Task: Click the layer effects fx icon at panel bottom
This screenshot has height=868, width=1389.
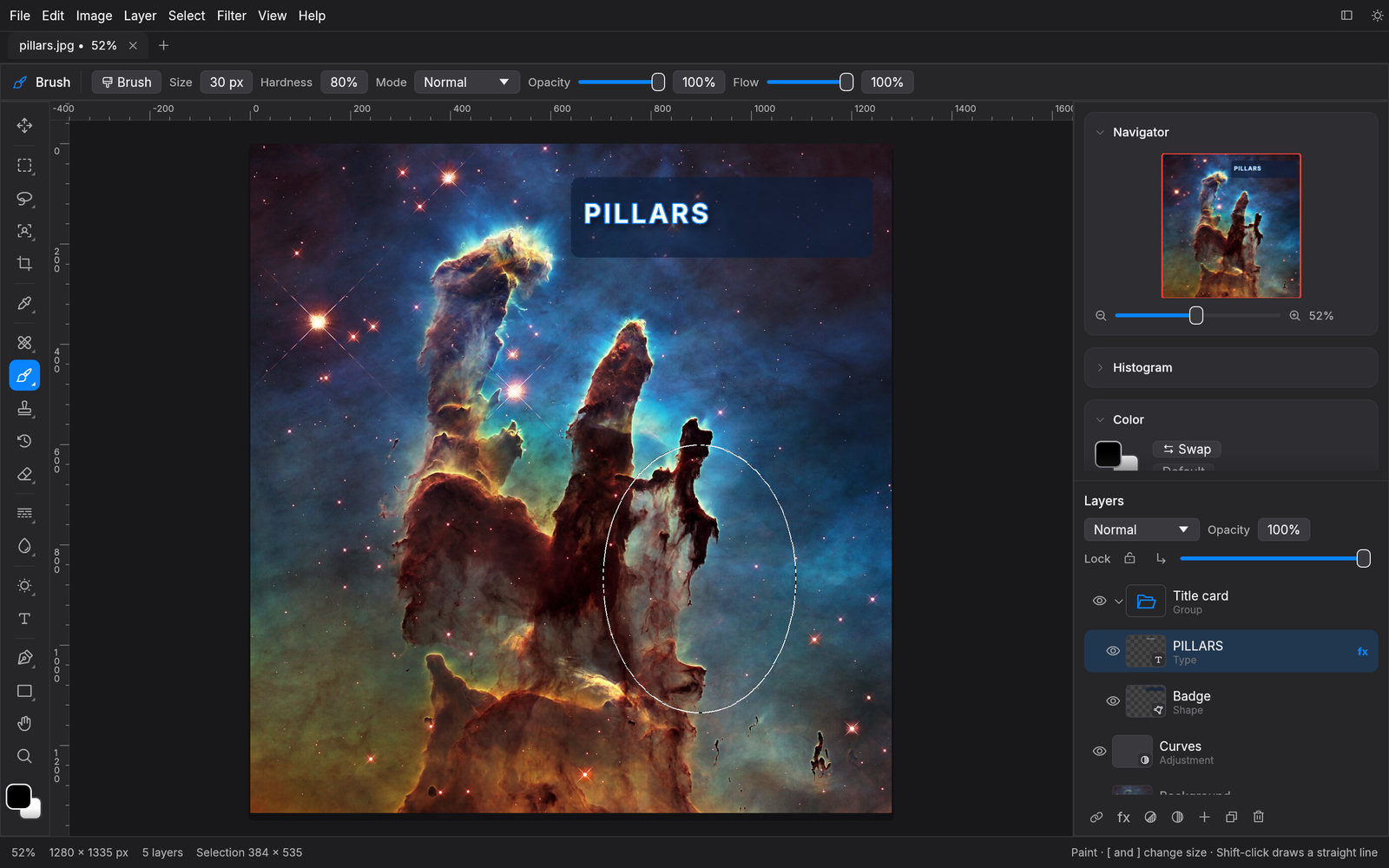Action: pos(1123,817)
